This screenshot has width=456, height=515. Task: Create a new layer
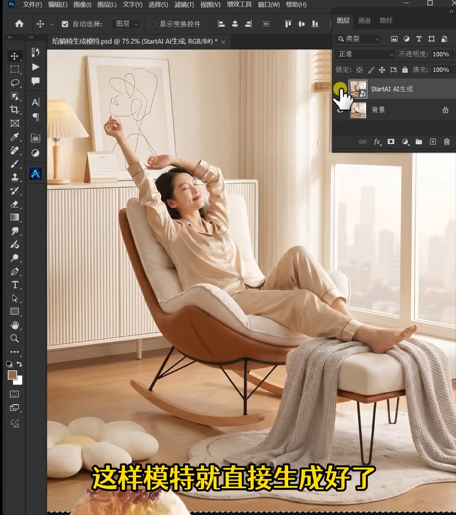[x=433, y=142]
